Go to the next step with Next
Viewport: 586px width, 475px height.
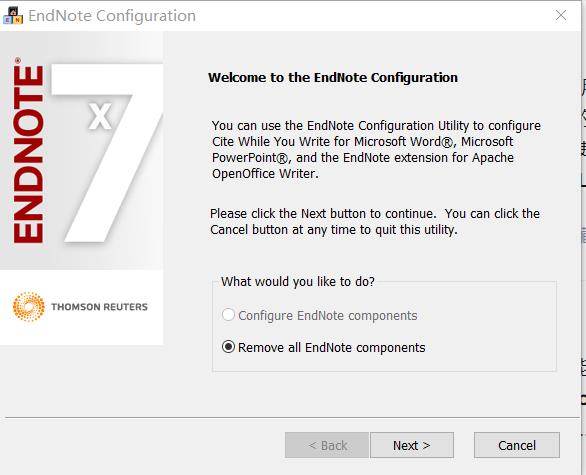click(x=412, y=445)
